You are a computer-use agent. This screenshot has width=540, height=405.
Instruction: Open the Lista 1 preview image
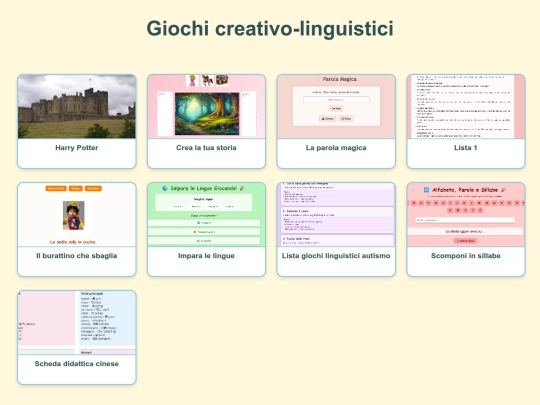pos(466,107)
